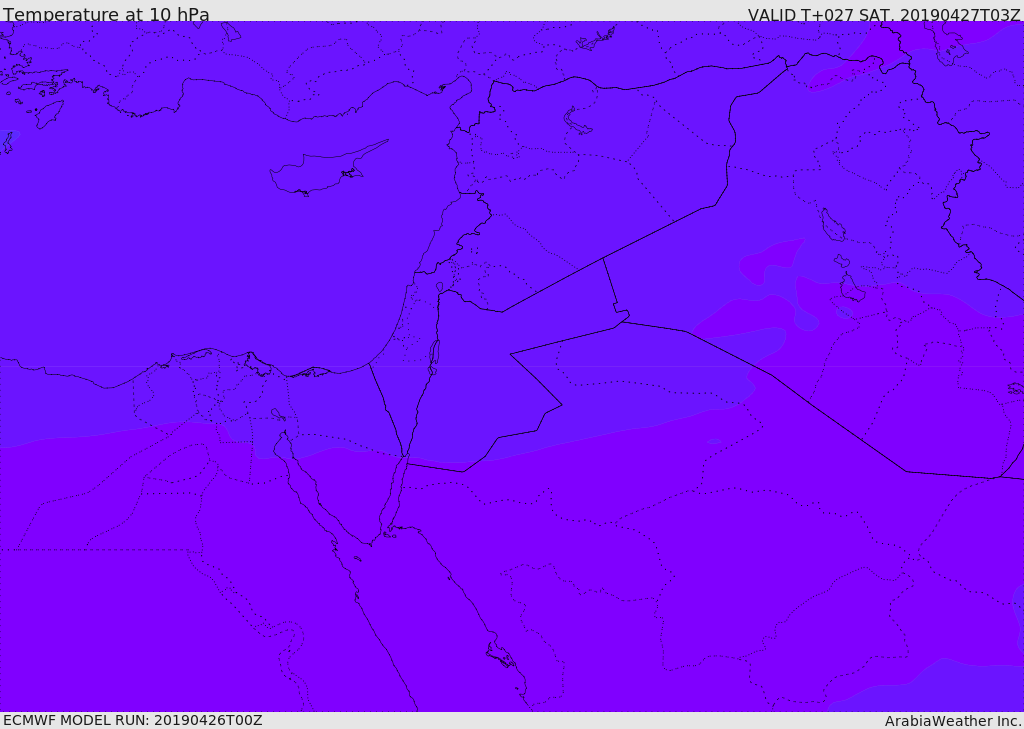Click the 'Temperature at 10 hPa' title text
The image size is (1024, 729).
tap(106, 14)
